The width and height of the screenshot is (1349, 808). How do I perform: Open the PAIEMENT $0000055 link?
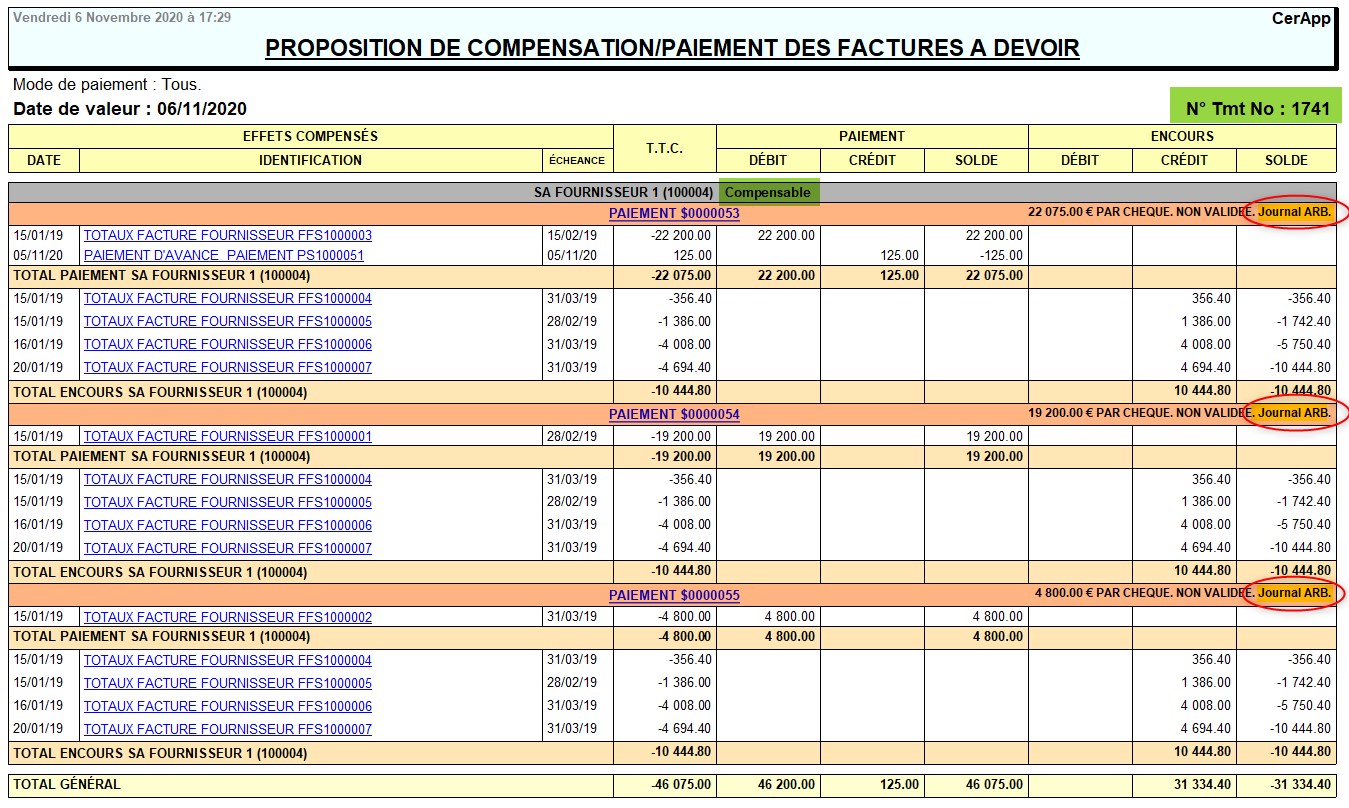674,595
